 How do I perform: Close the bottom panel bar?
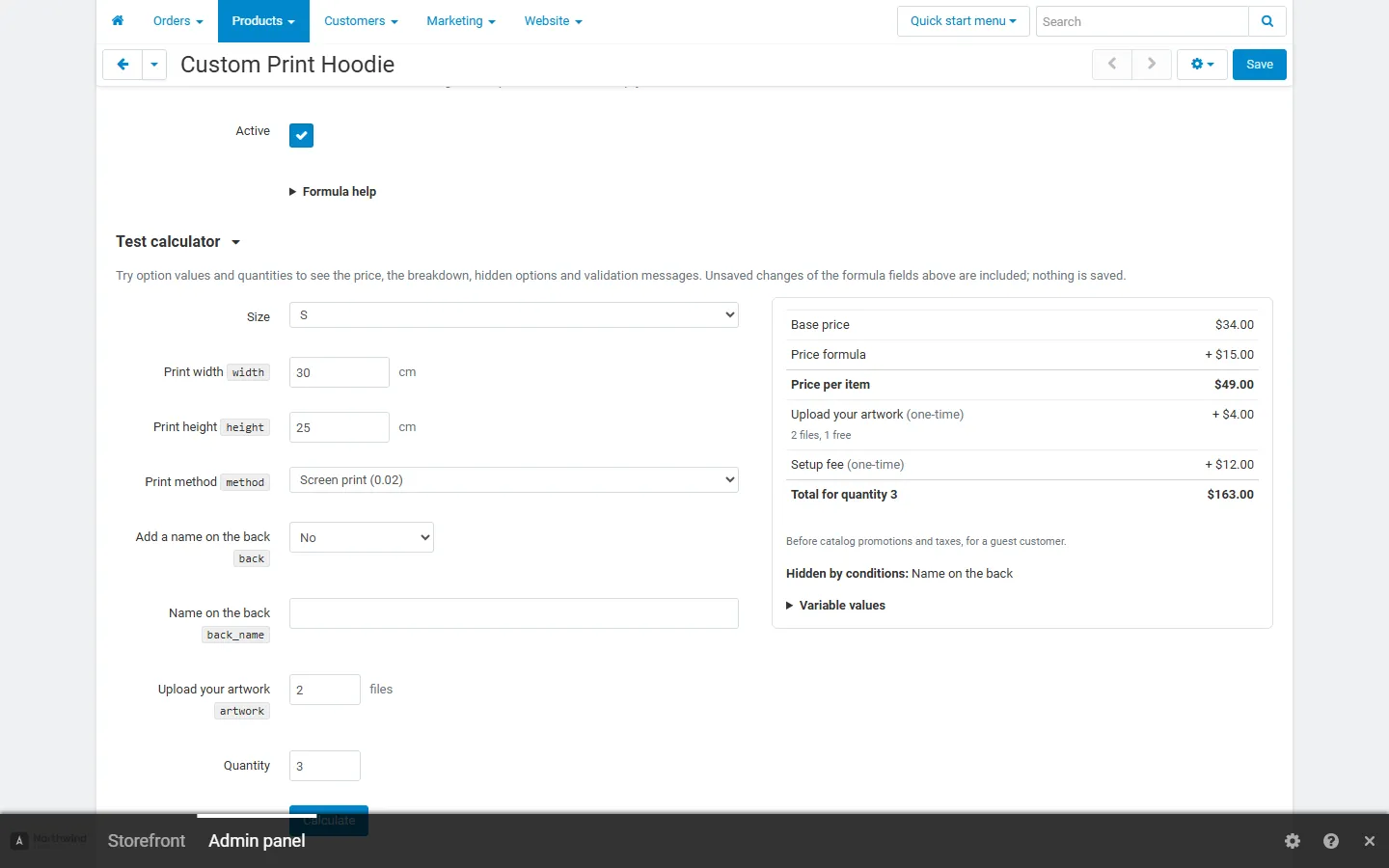[1369, 841]
